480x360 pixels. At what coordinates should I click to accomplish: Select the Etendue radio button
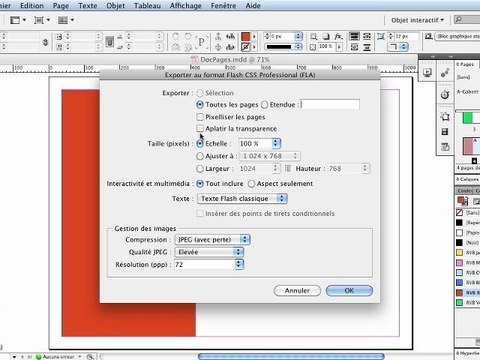265,105
